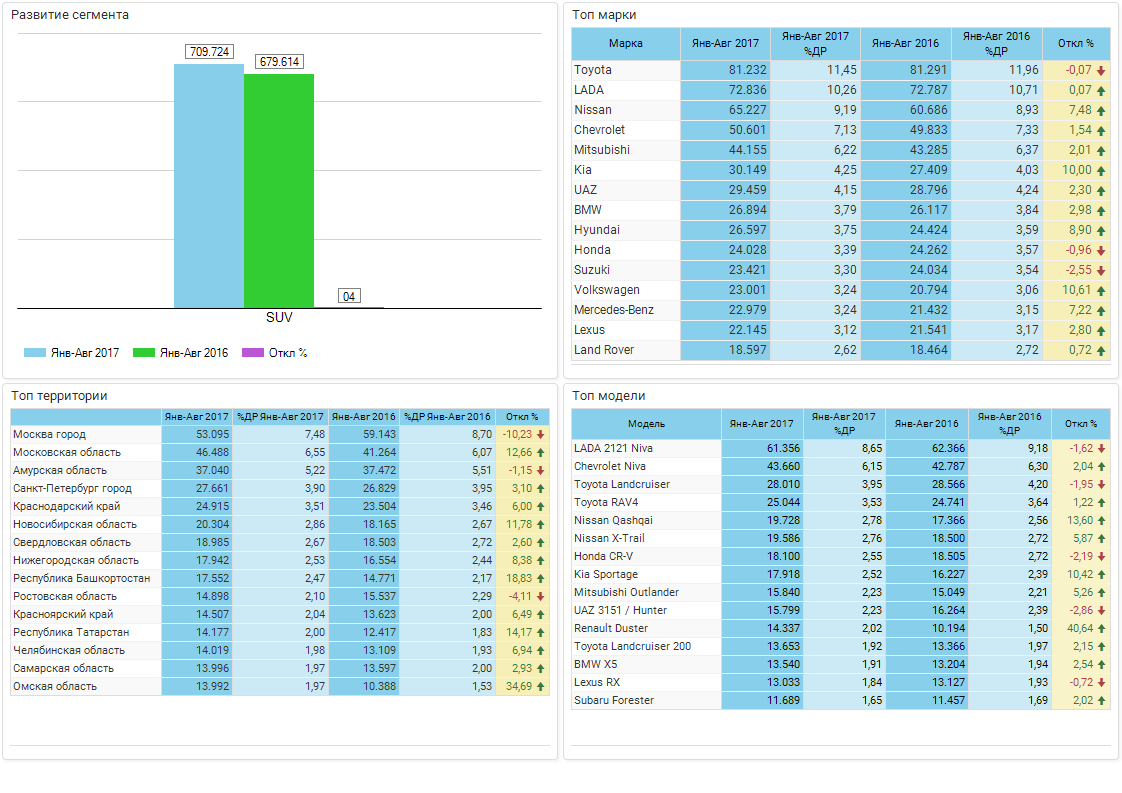Image resolution: width=1122 pixels, height=793 pixels.
Task: Click the down arrow in the Москва город row
Action: point(540,435)
